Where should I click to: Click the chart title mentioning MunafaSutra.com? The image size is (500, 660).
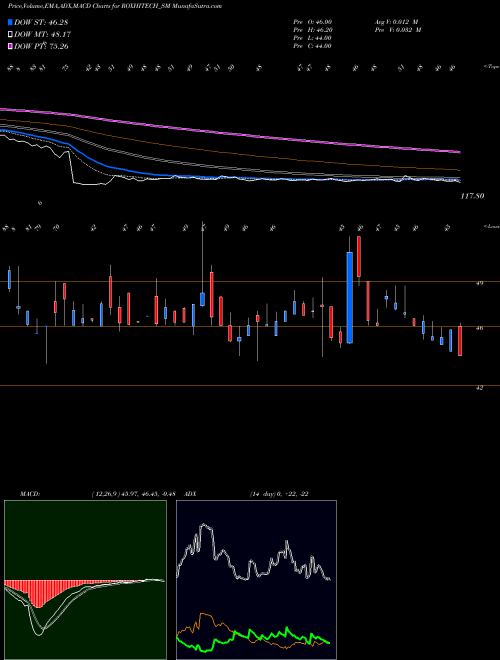pos(115,6)
